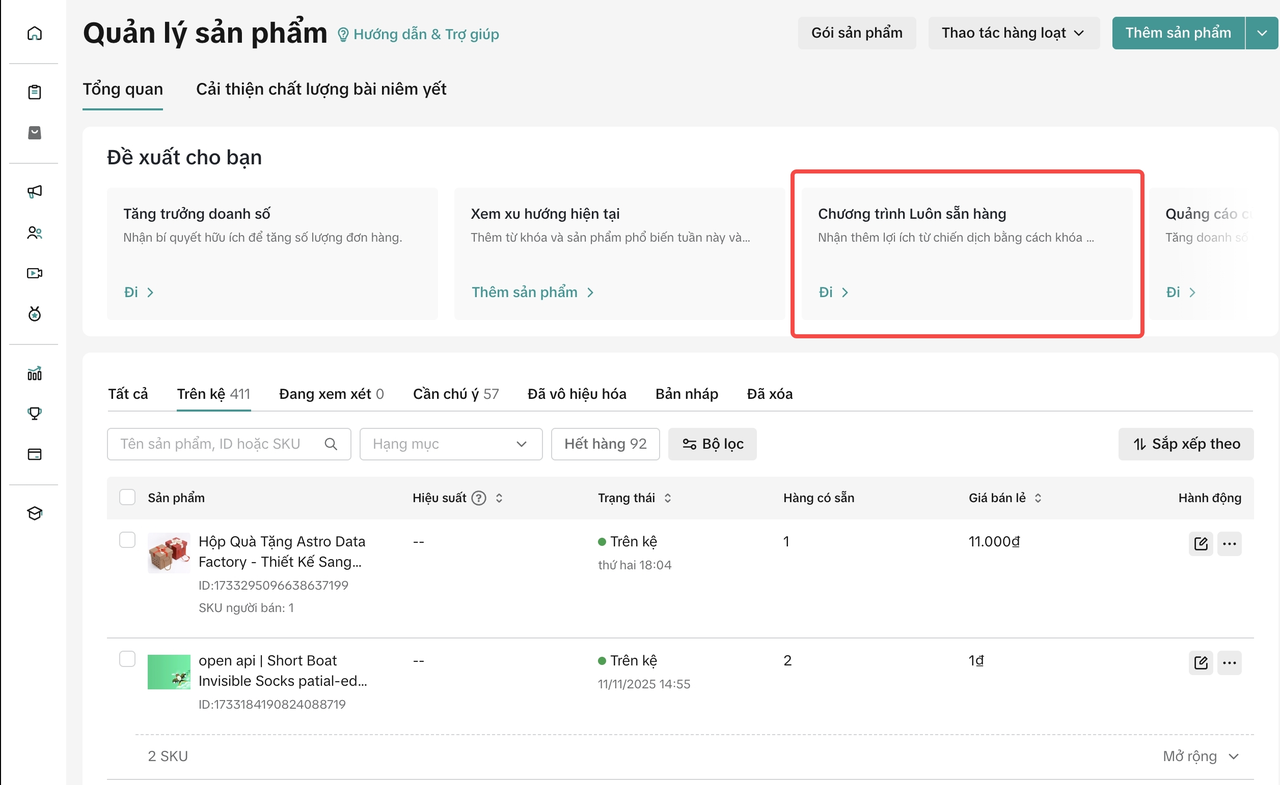Image resolution: width=1280 pixels, height=785 pixels.
Task: Expand the Thao tác hàng loạt dropdown
Action: [x=1013, y=33]
